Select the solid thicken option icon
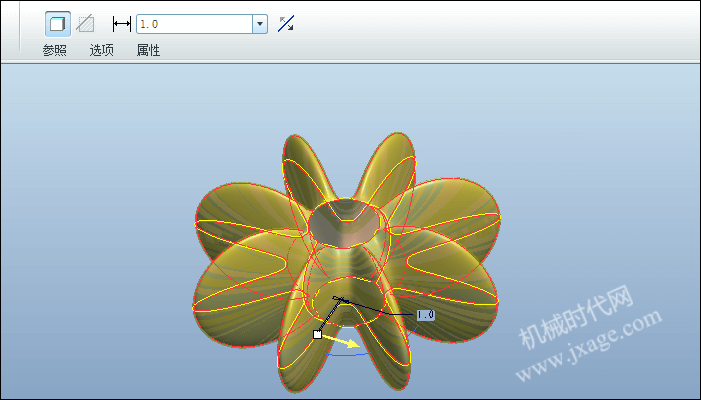 (x=58, y=24)
